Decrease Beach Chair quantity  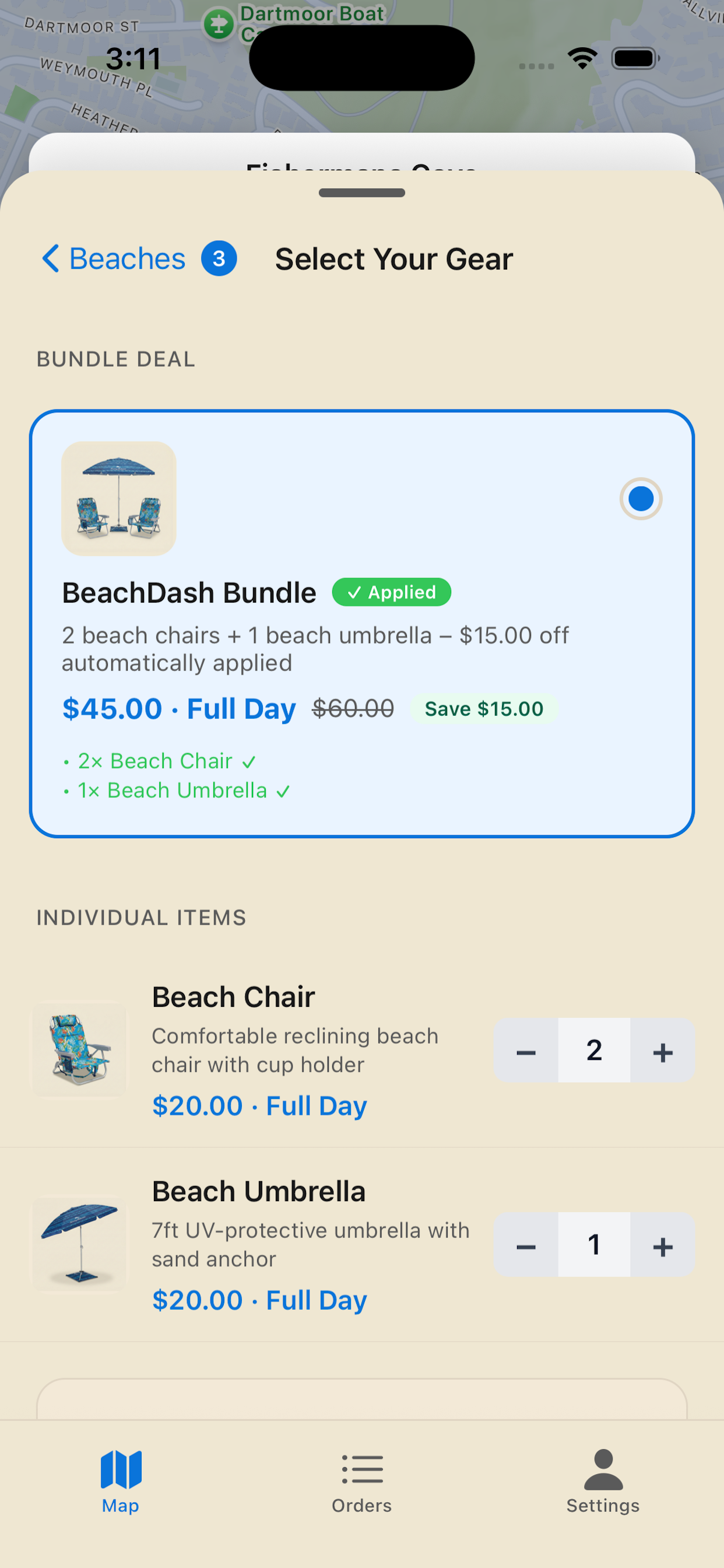tap(526, 1051)
